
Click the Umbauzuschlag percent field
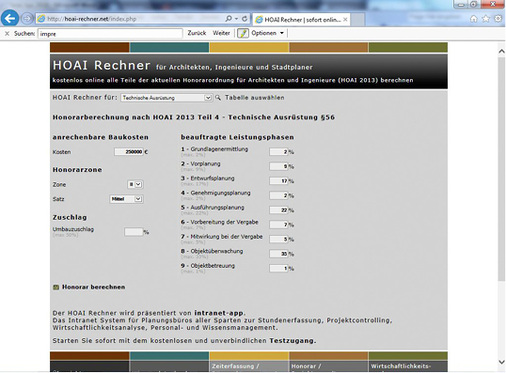pos(134,232)
